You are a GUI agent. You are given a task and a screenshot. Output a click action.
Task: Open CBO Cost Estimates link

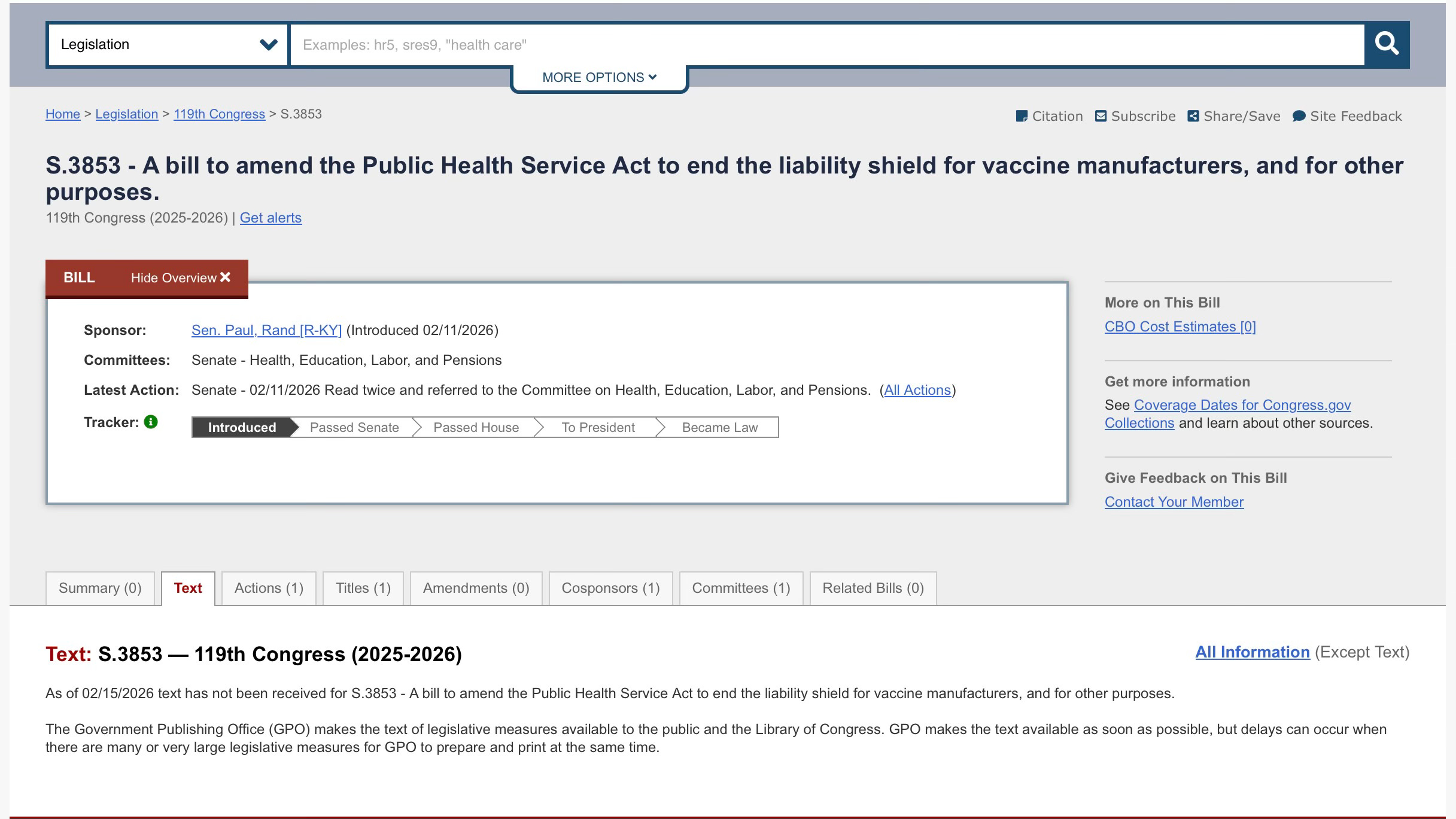pos(1180,327)
